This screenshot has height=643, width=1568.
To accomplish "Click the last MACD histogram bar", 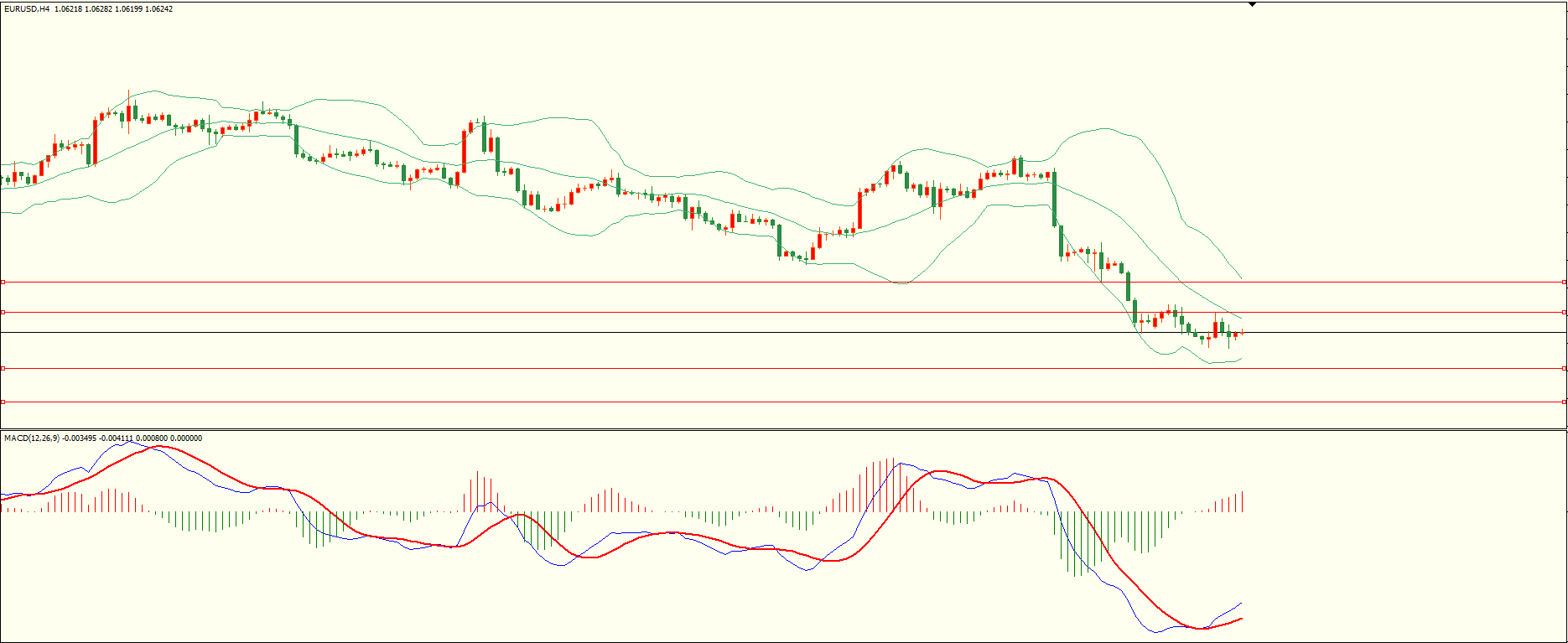I will coord(1242,502).
